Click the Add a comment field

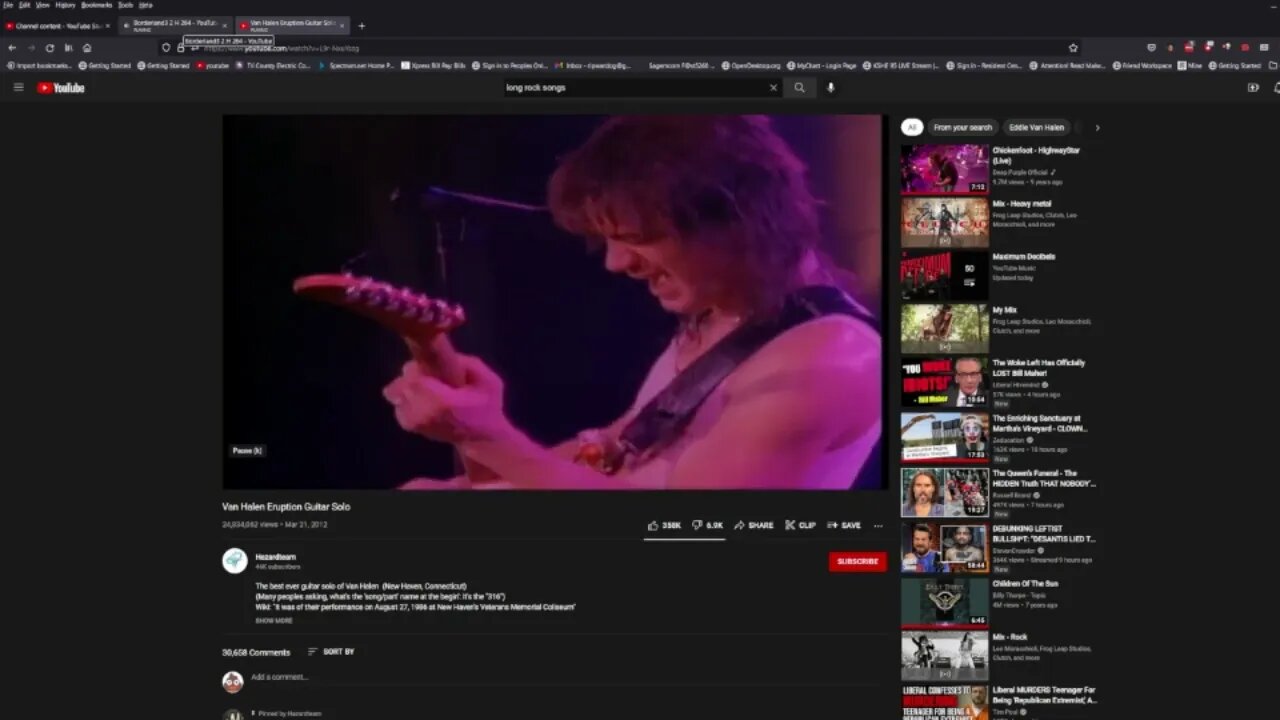click(568, 677)
